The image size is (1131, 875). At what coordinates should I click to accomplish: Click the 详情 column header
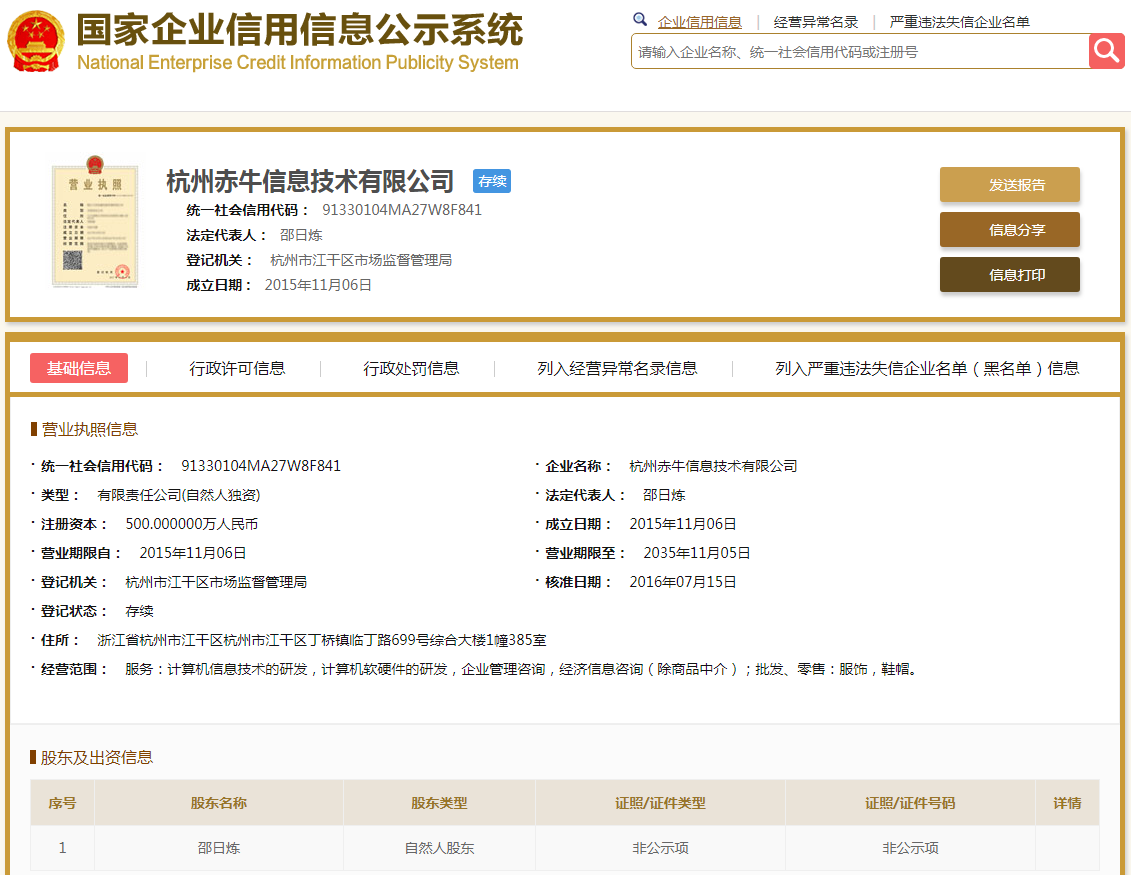coord(1067,803)
